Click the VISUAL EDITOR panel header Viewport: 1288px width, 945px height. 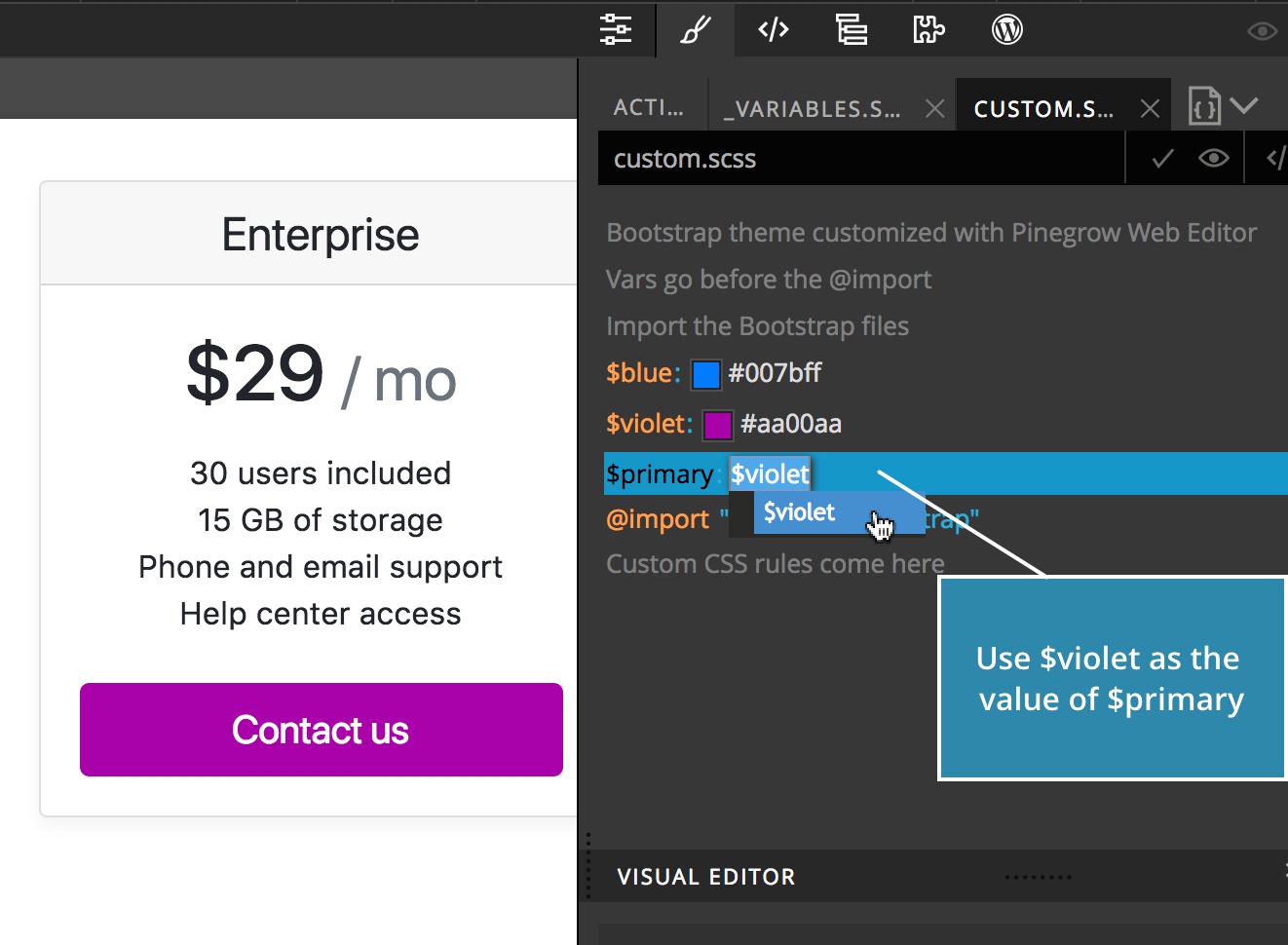(706, 877)
